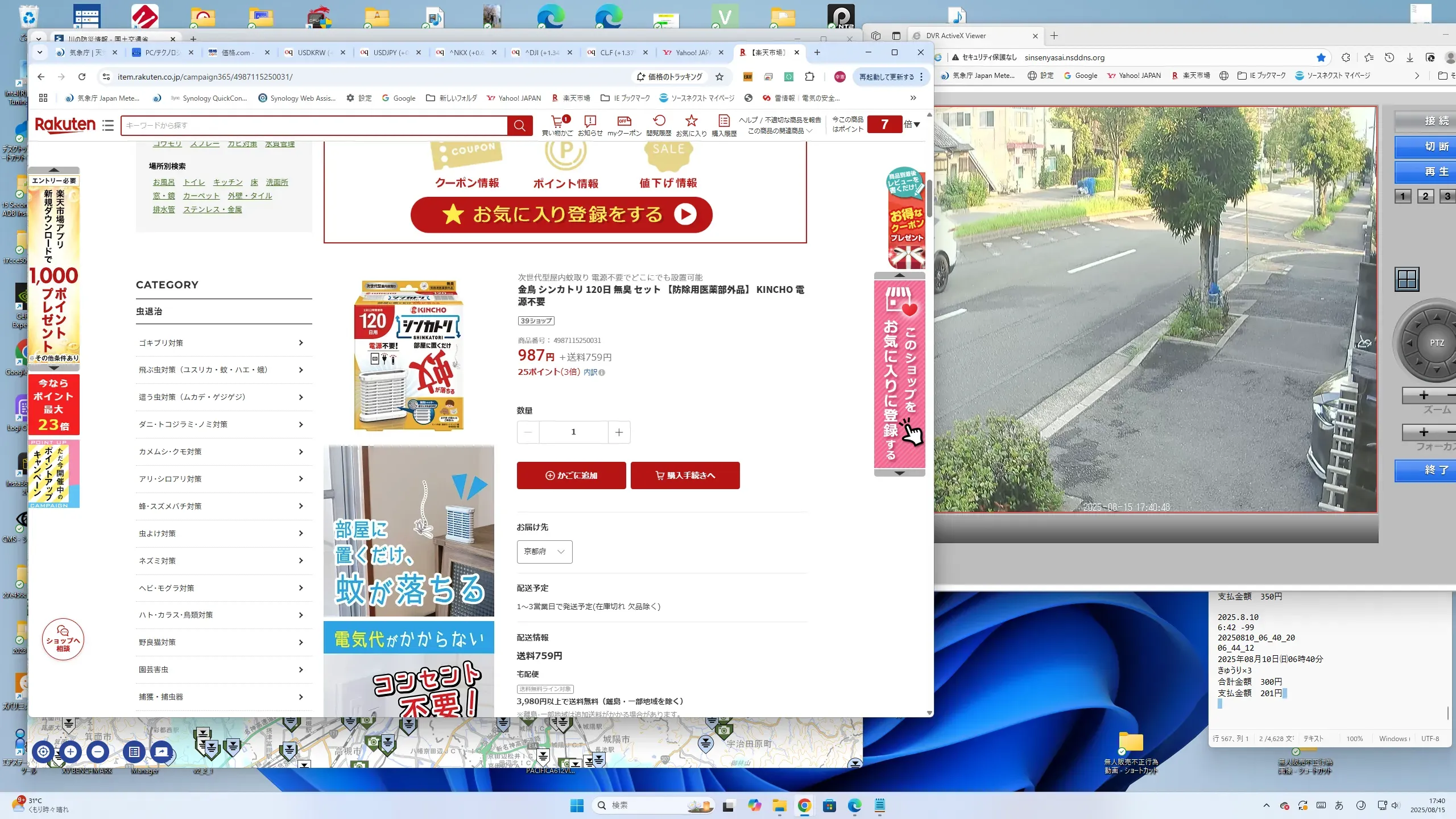
Task: Click the DVR quad-split grid view icon
Action: click(1407, 279)
